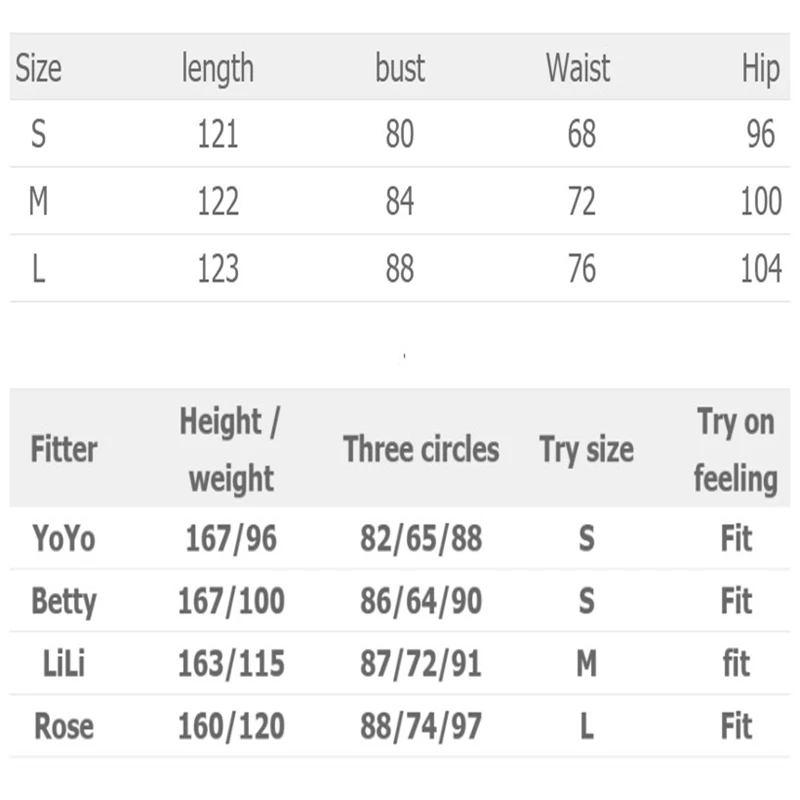Click the Three circles header

[x=421, y=449]
